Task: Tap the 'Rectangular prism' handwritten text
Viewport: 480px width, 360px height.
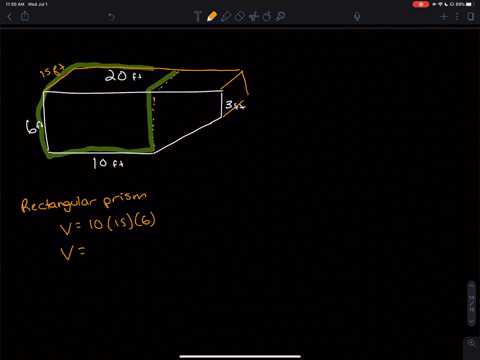Action: (x=83, y=202)
